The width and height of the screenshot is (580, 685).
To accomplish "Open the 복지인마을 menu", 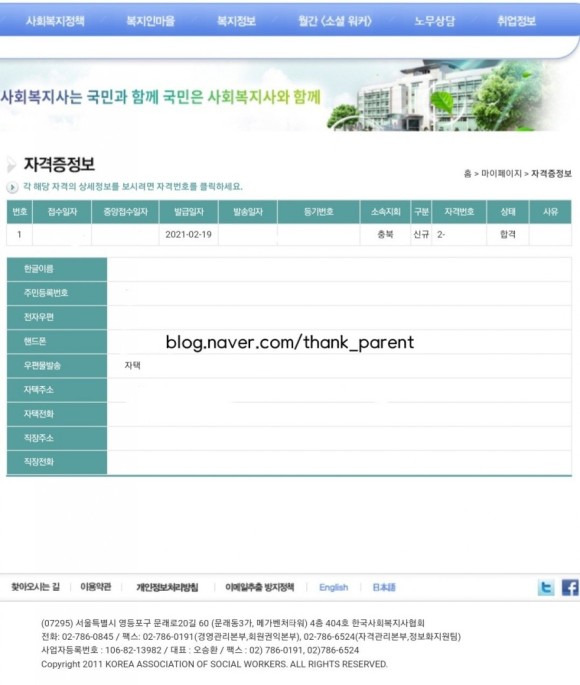I will pyautogui.click(x=150, y=21).
